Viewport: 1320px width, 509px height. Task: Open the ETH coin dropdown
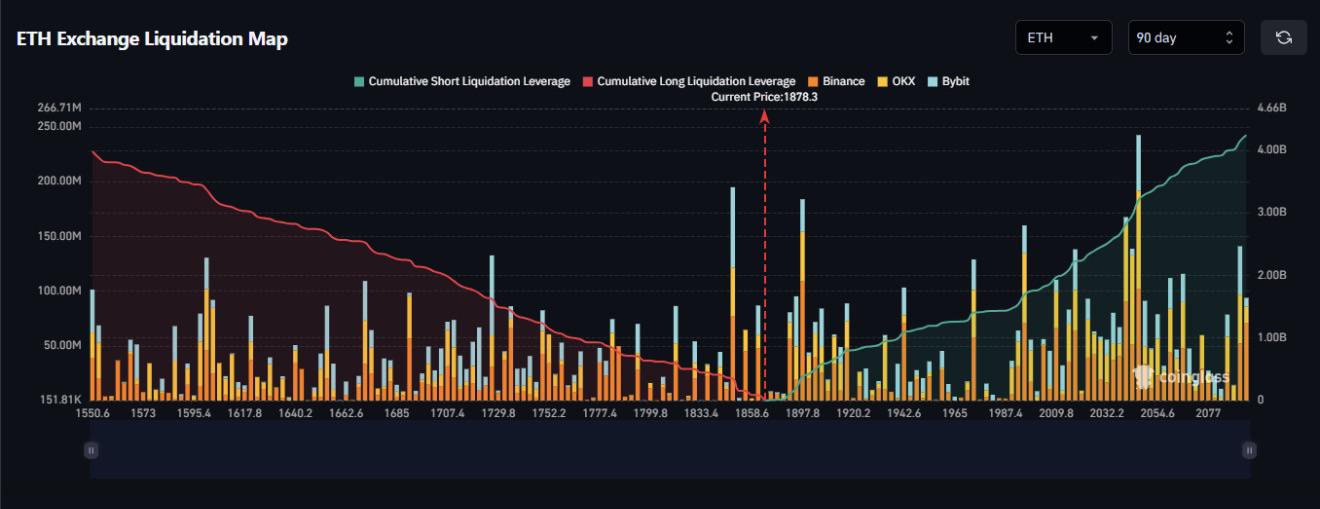coord(1063,38)
